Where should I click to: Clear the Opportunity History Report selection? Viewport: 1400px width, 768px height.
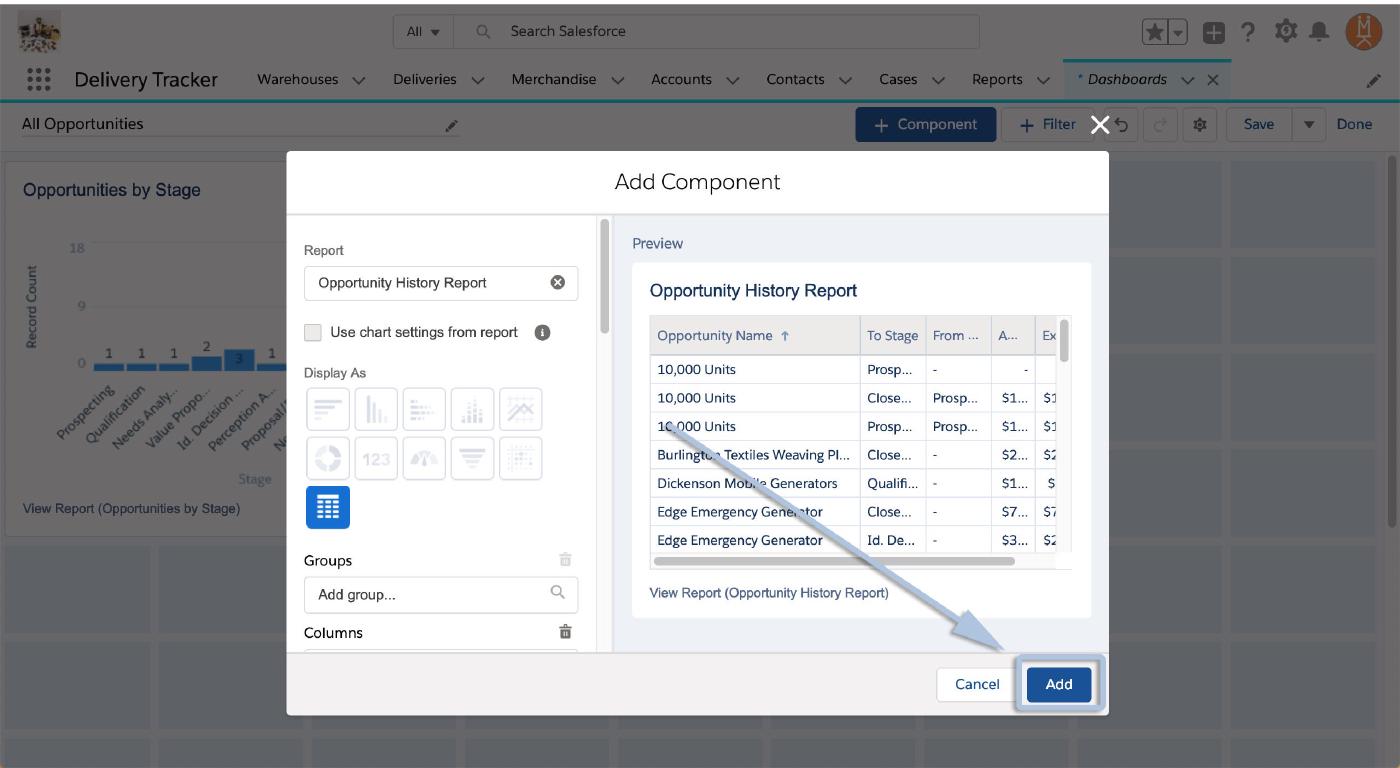(558, 283)
